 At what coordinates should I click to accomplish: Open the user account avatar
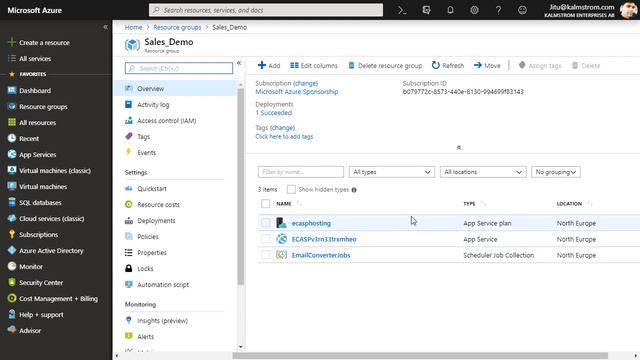[628, 10]
